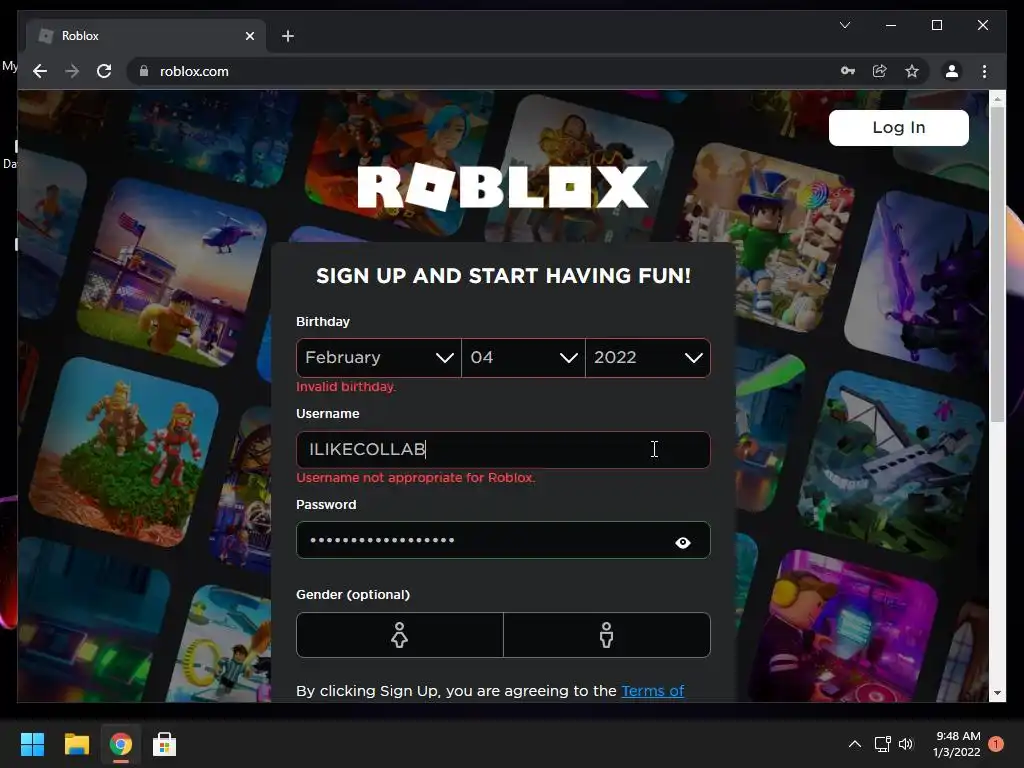The width and height of the screenshot is (1024, 768).
Task: Reload the Roblox page
Action: click(104, 71)
